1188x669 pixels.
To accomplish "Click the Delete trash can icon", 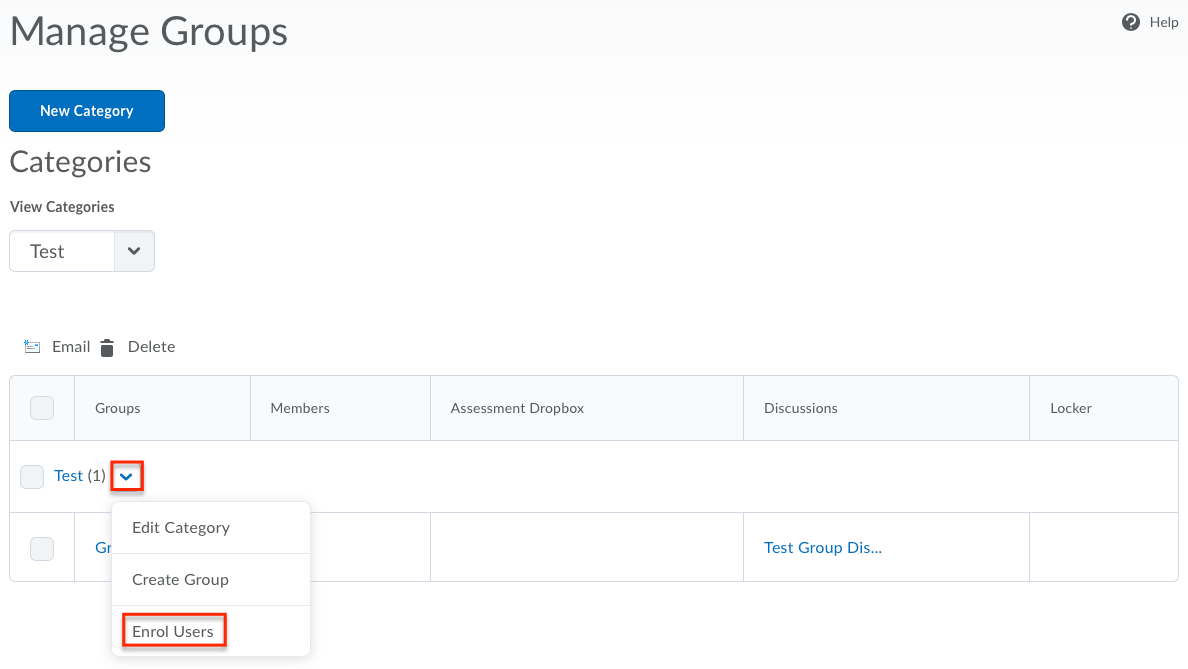I will pyautogui.click(x=107, y=348).
